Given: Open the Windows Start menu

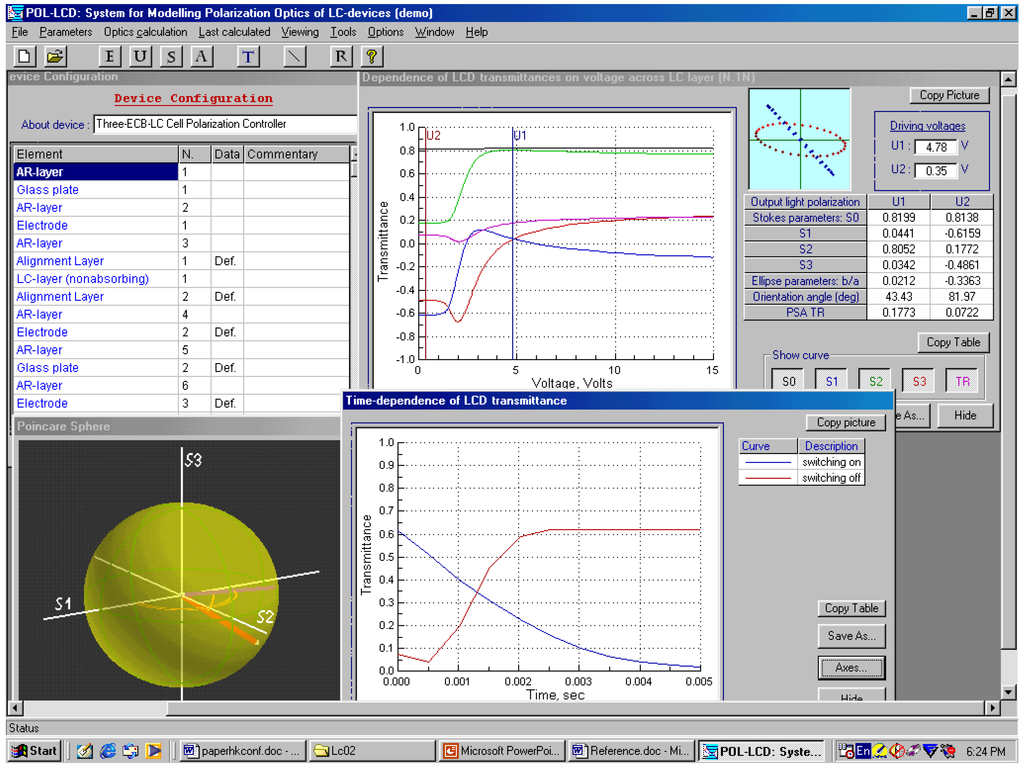Looking at the screenshot, I should click(34, 751).
